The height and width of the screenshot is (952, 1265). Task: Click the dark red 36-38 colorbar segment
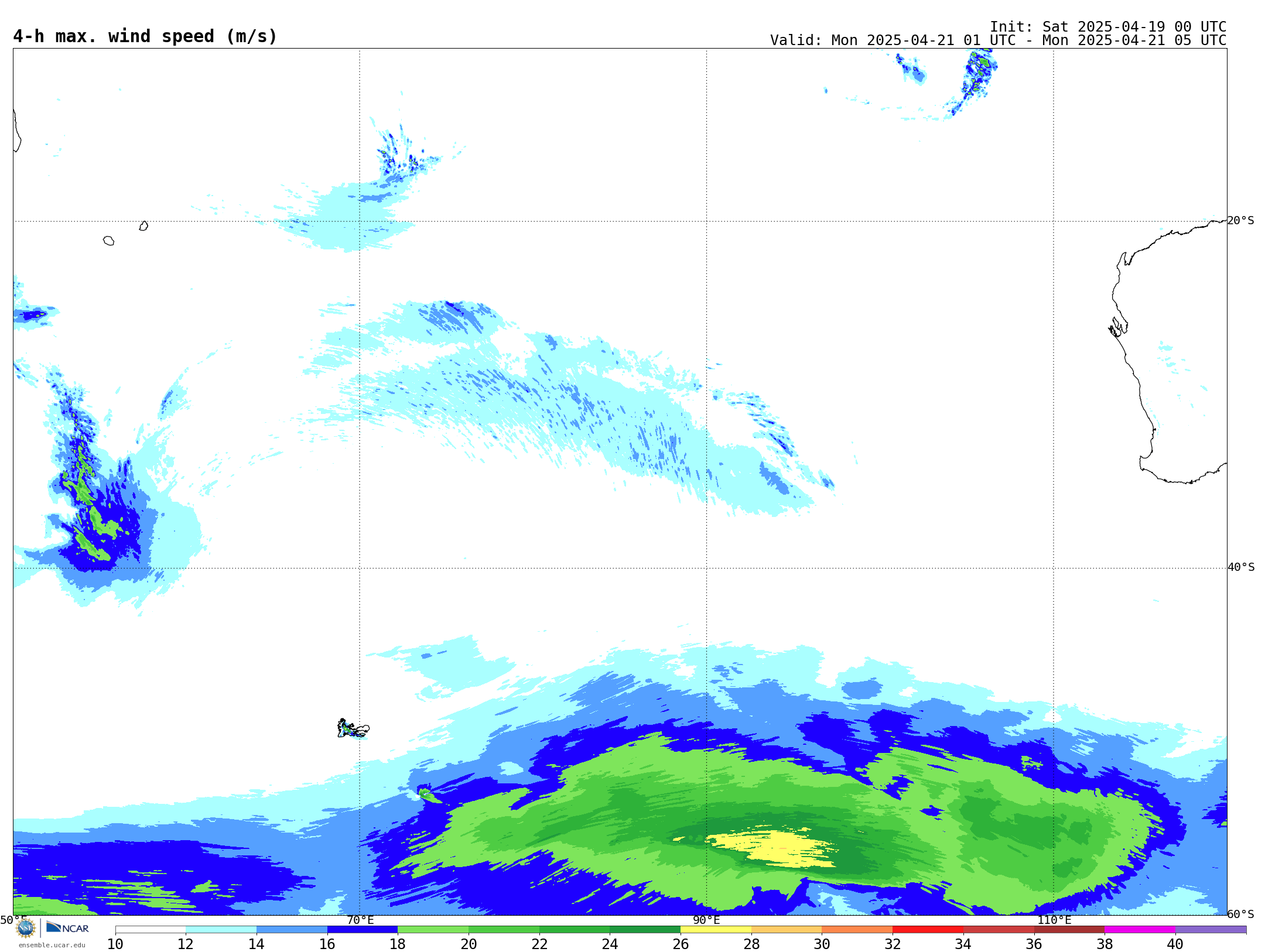click(x=1069, y=930)
